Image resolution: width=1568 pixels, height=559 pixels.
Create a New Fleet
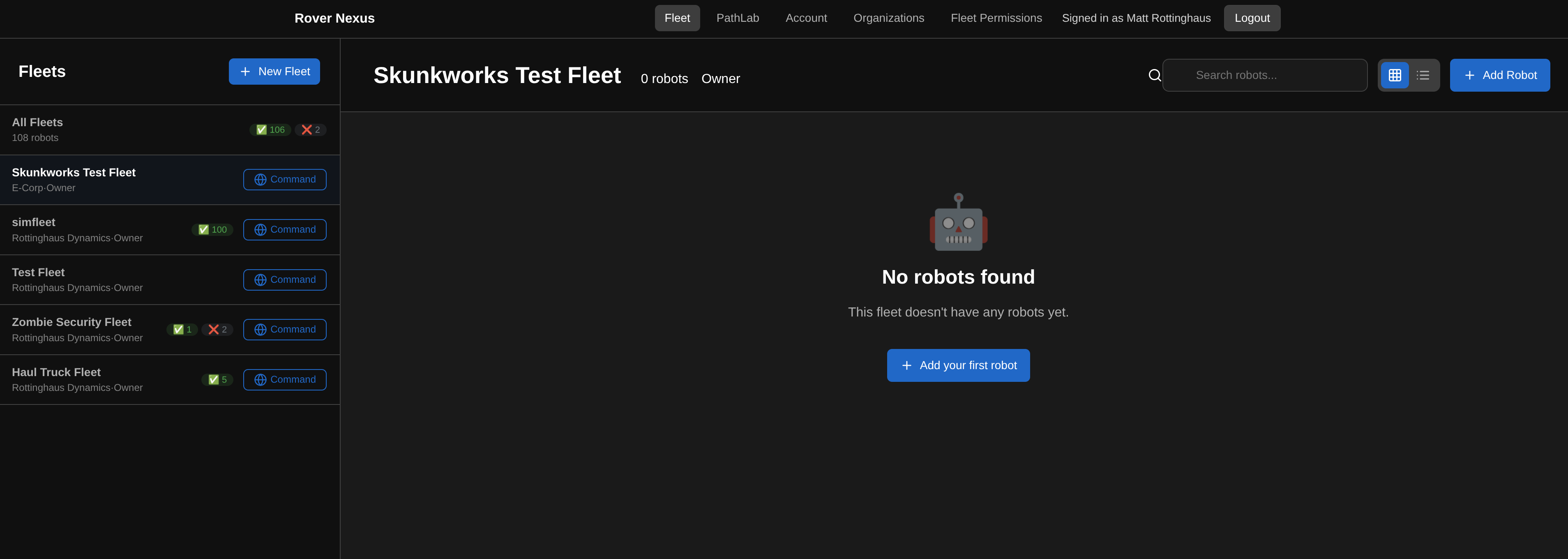[x=274, y=71]
